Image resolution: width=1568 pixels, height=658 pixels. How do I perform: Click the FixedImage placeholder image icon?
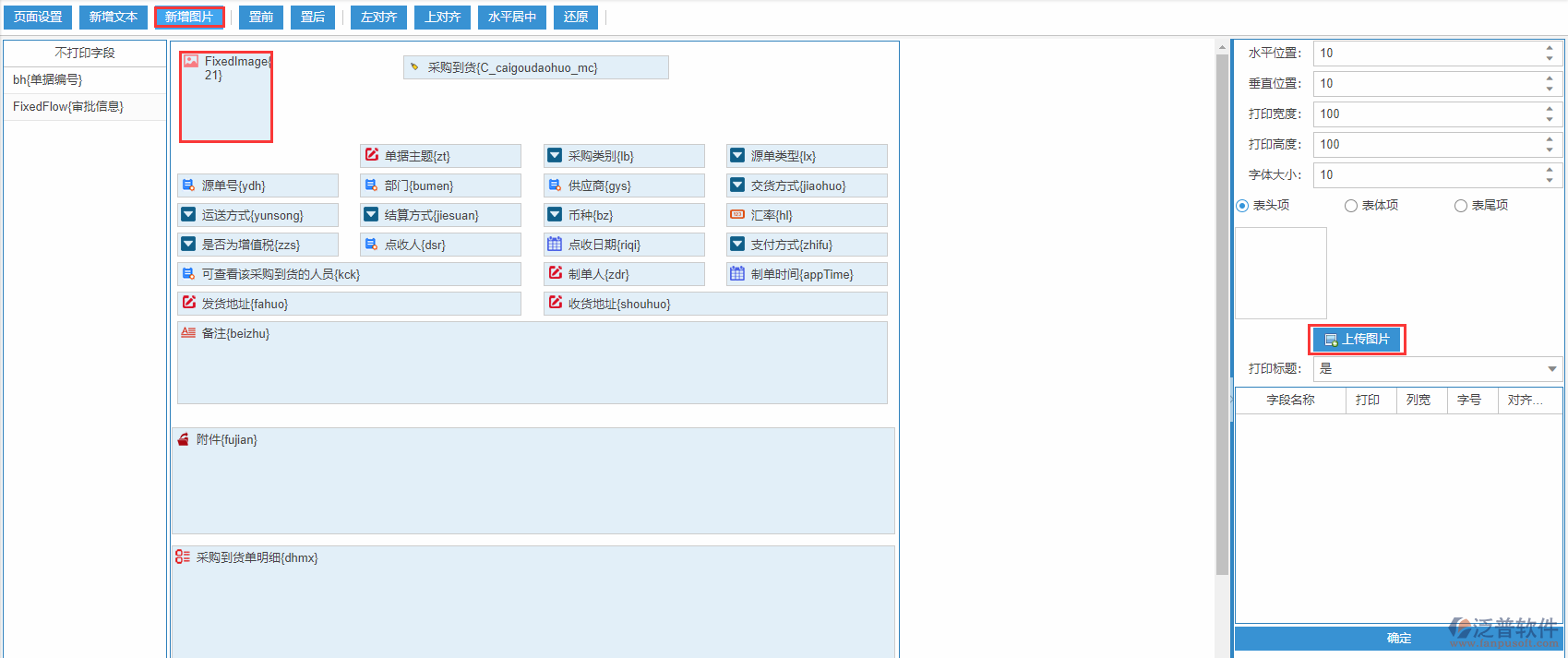tap(191, 61)
